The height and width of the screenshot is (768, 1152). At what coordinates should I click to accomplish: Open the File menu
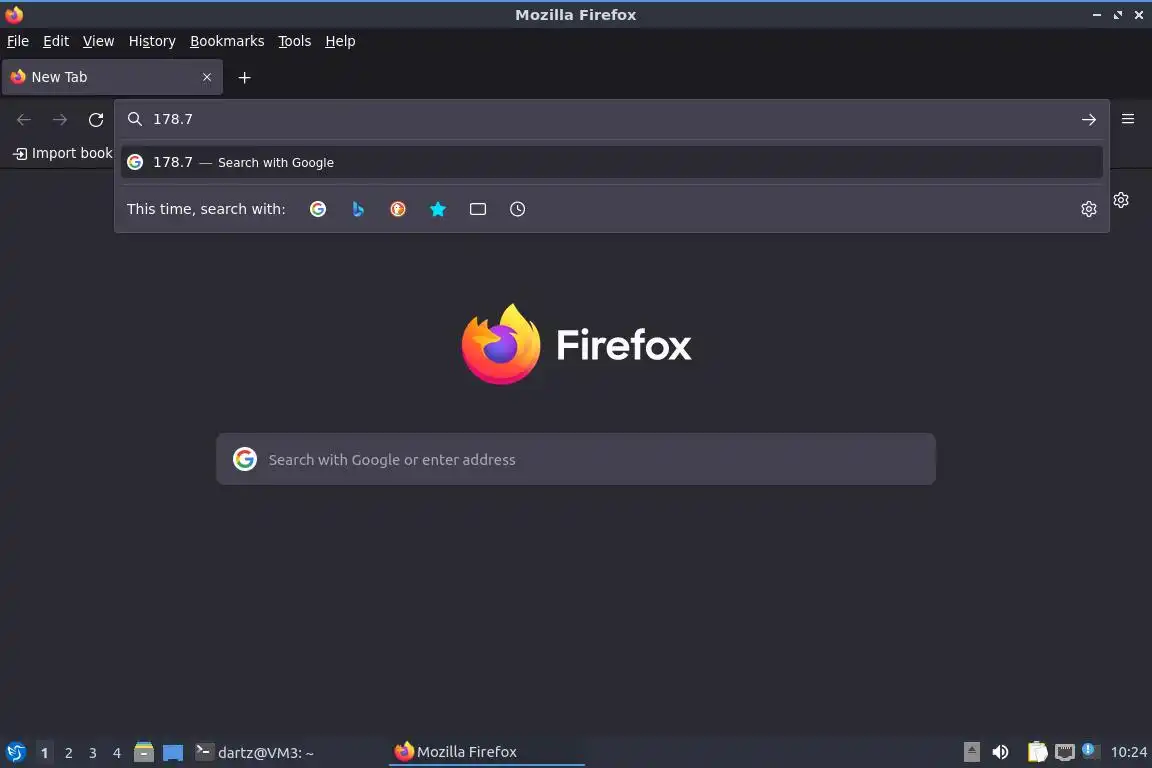pyautogui.click(x=18, y=41)
